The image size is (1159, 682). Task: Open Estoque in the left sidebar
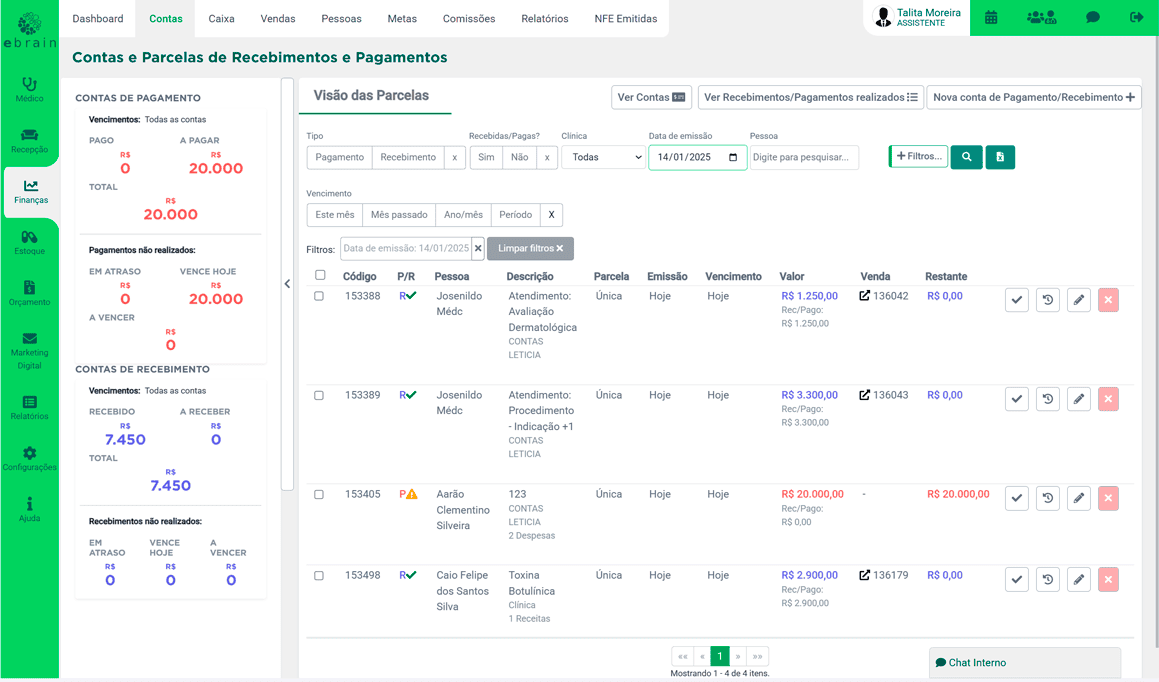(x=29, y=243)
